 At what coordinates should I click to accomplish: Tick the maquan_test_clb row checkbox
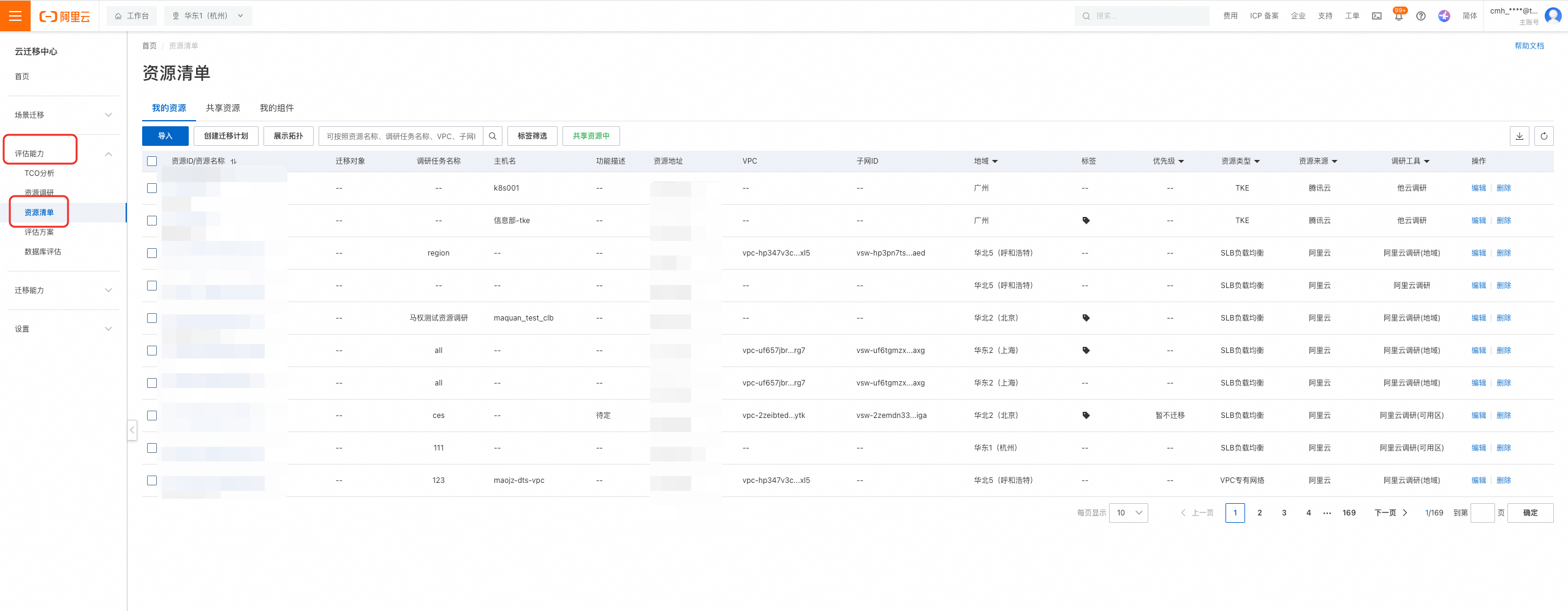[x=152, y=318]
